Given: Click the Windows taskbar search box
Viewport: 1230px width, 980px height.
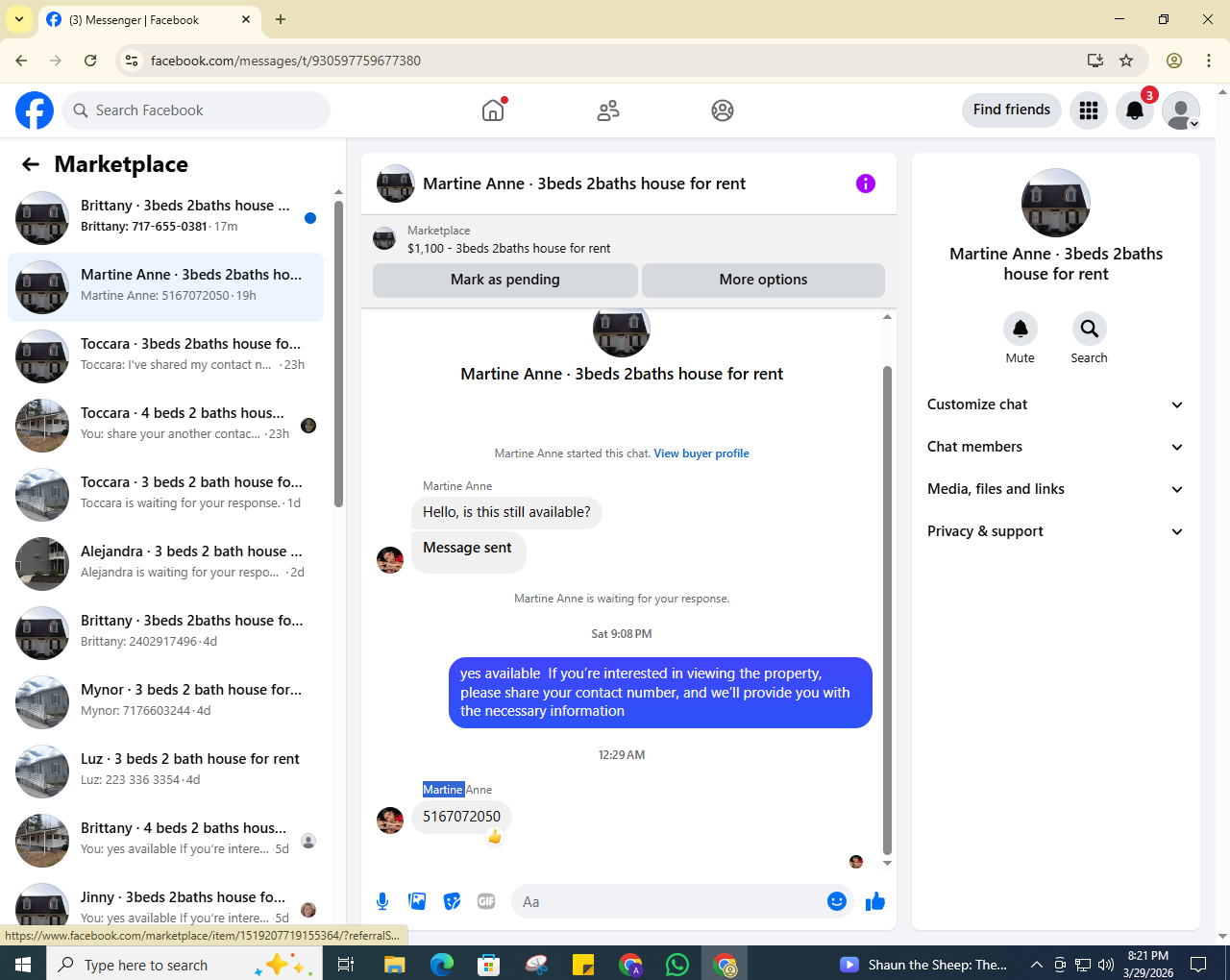Looking at the screenshot, I should point(183,965).
